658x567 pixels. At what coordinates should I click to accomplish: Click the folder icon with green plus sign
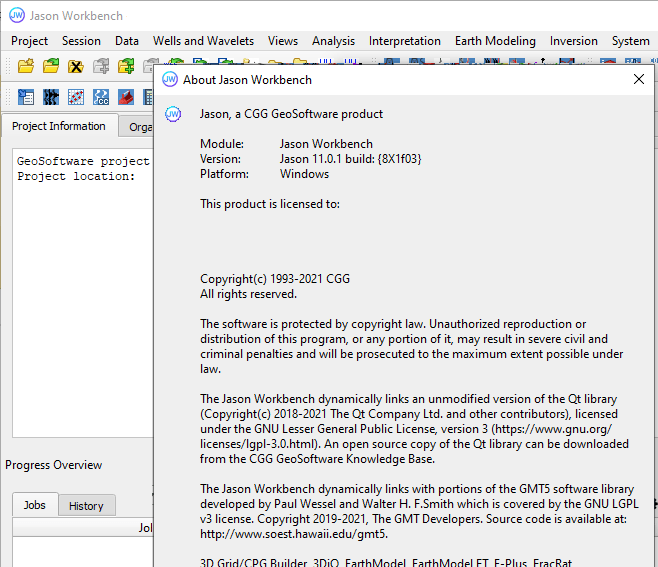[126, 66]
